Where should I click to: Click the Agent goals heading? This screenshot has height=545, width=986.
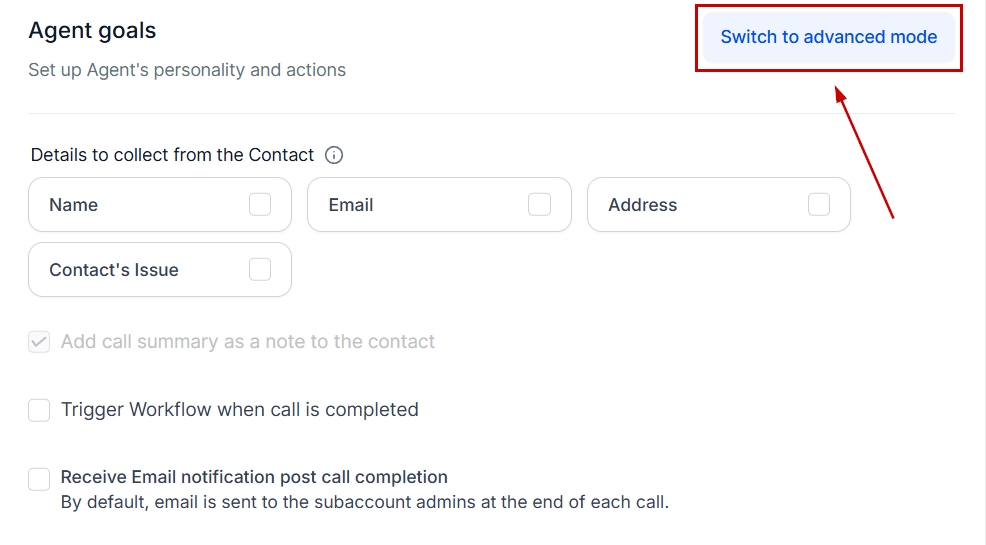(x=92, y=31)
